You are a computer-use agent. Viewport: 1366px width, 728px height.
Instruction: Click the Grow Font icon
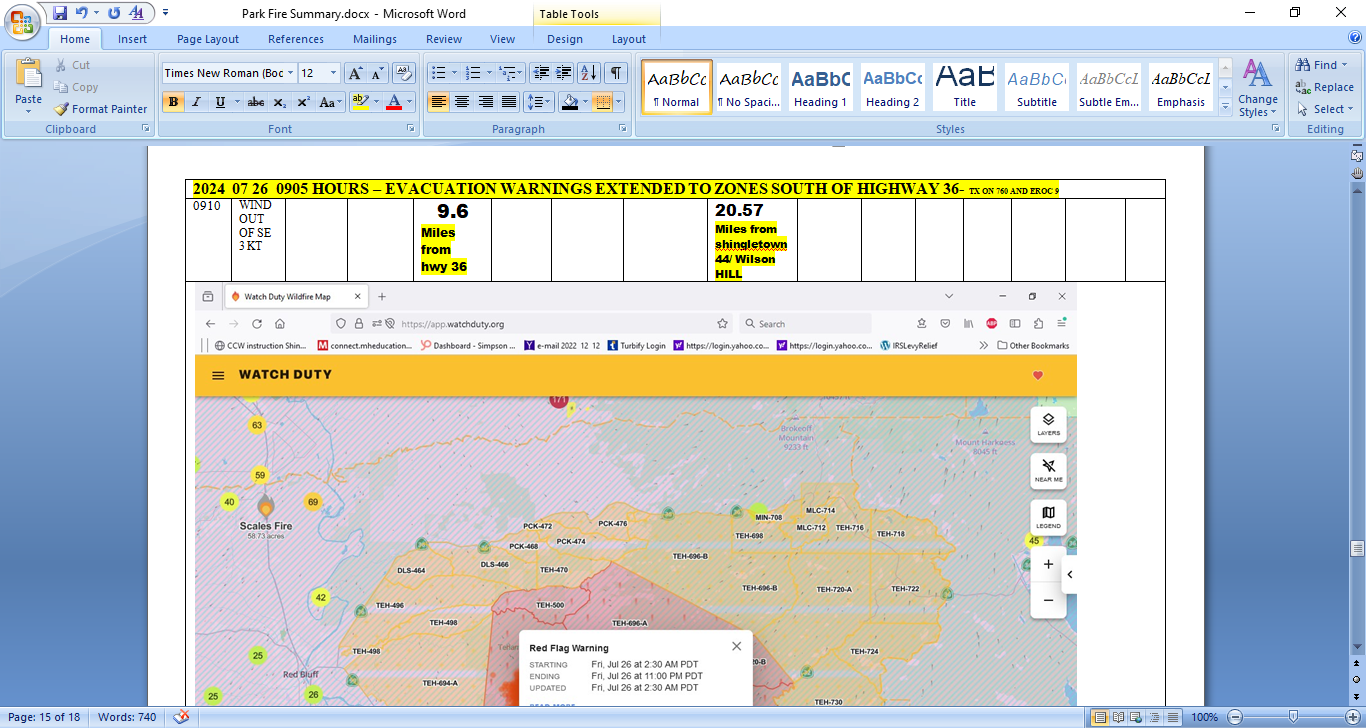(356, 73)
